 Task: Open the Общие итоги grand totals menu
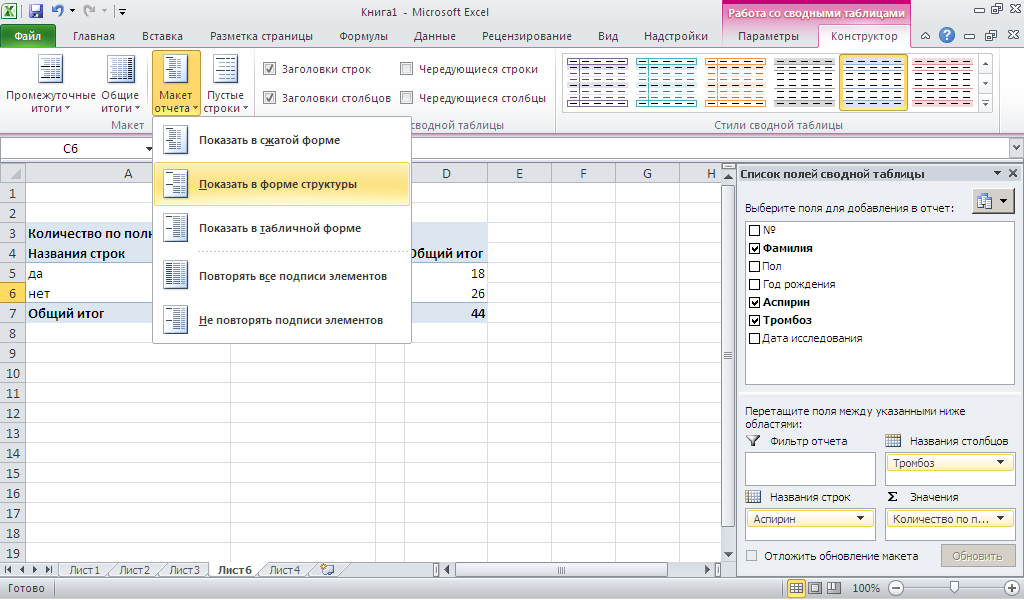point(120,84)
